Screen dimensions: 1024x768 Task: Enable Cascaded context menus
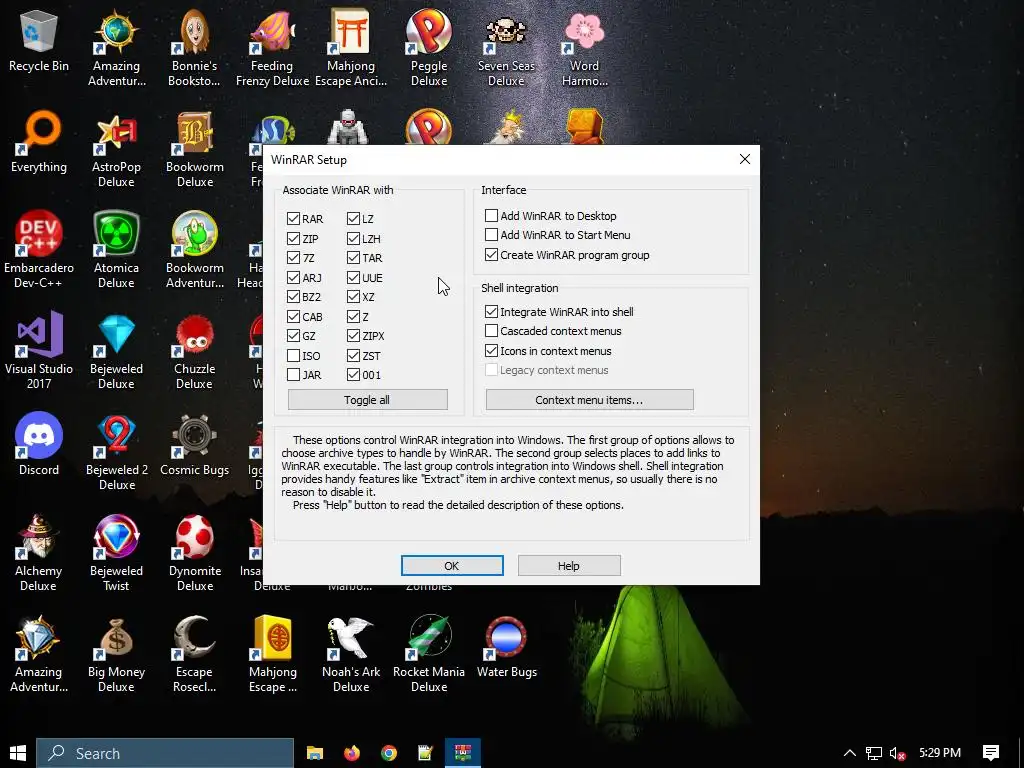491,330
